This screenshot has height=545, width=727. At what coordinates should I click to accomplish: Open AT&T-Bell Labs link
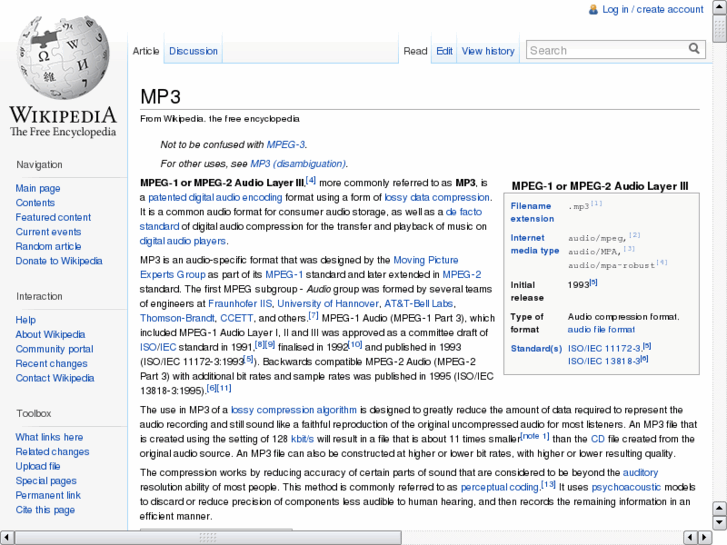pos(419,304)
